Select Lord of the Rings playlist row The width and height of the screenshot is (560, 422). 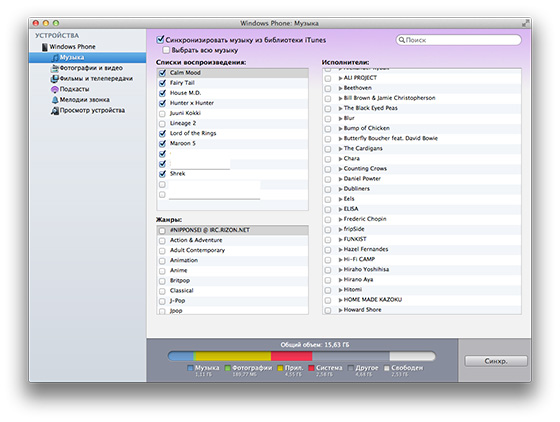[232, 134]
